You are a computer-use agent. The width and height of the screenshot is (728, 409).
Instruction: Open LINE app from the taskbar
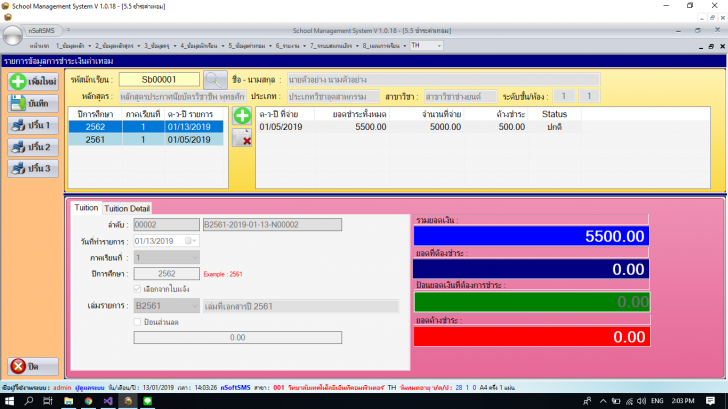click(148, 401)
